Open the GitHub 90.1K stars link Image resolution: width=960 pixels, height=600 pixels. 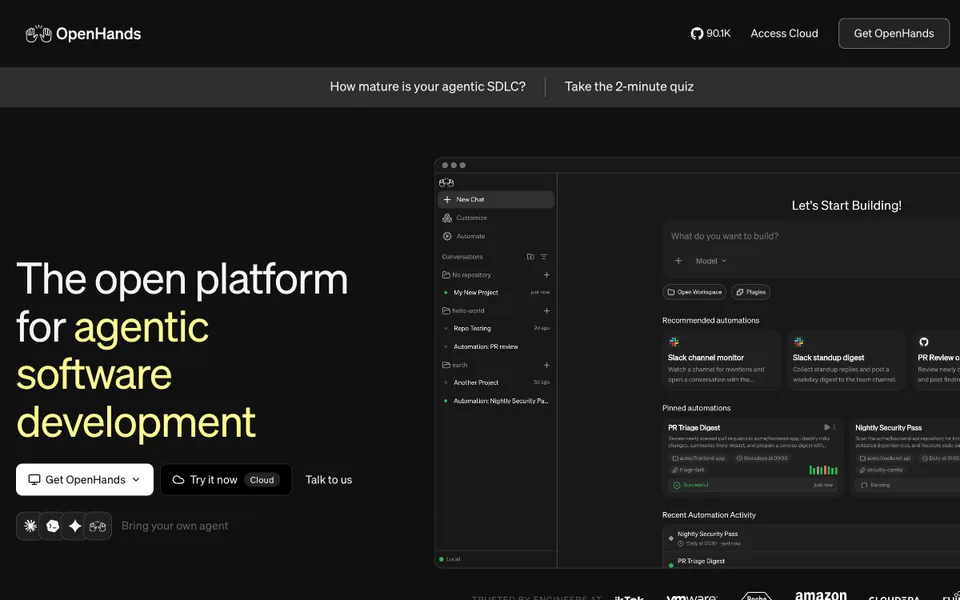[711, 34]
